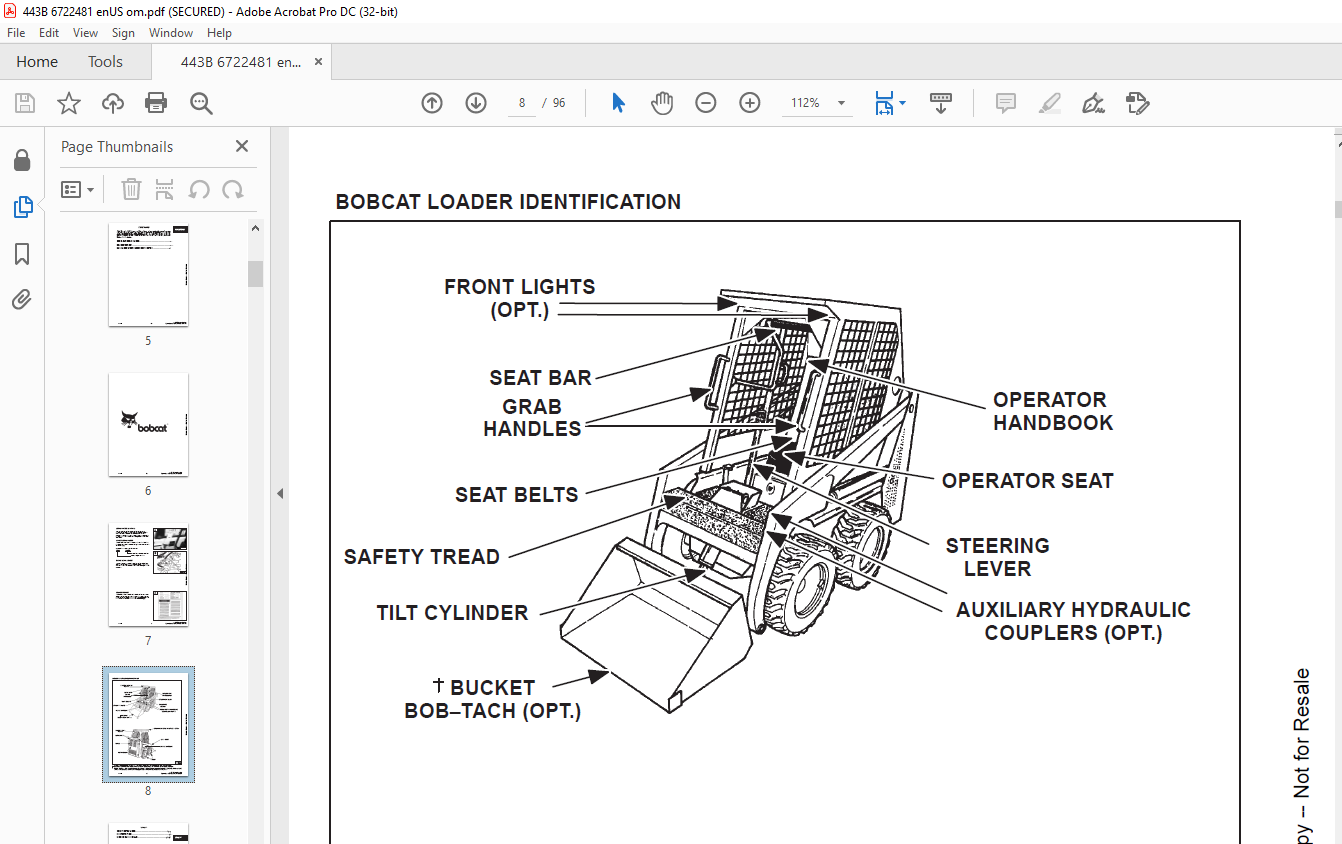Click the OPERATOR SEAT label
The width and height of the screenshot is (1342, 844).
point(1027,481)
